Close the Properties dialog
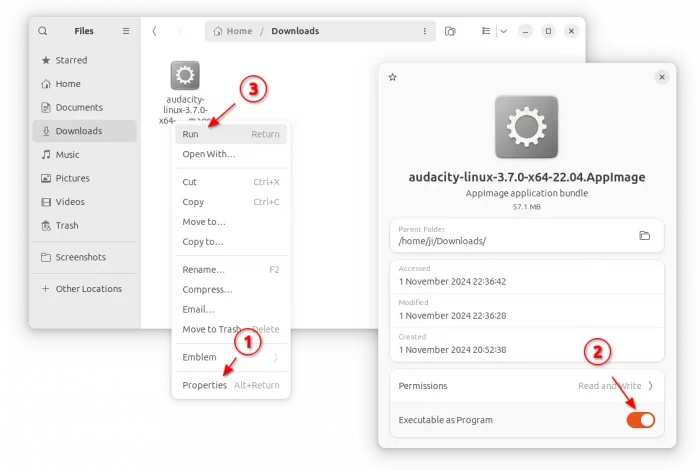The image size is (700, 471). pyautogui.click(x=662, y=77)
